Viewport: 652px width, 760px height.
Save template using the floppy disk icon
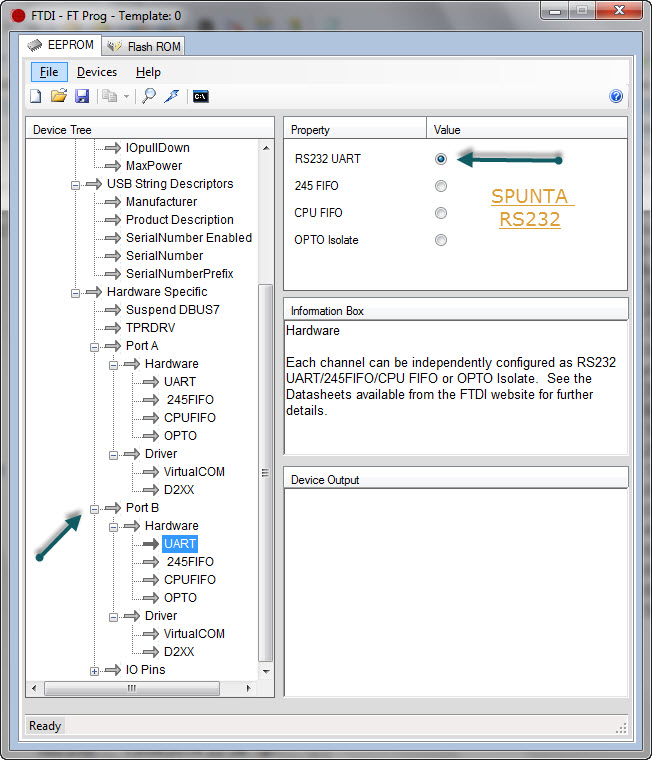[x=82, y=96]
